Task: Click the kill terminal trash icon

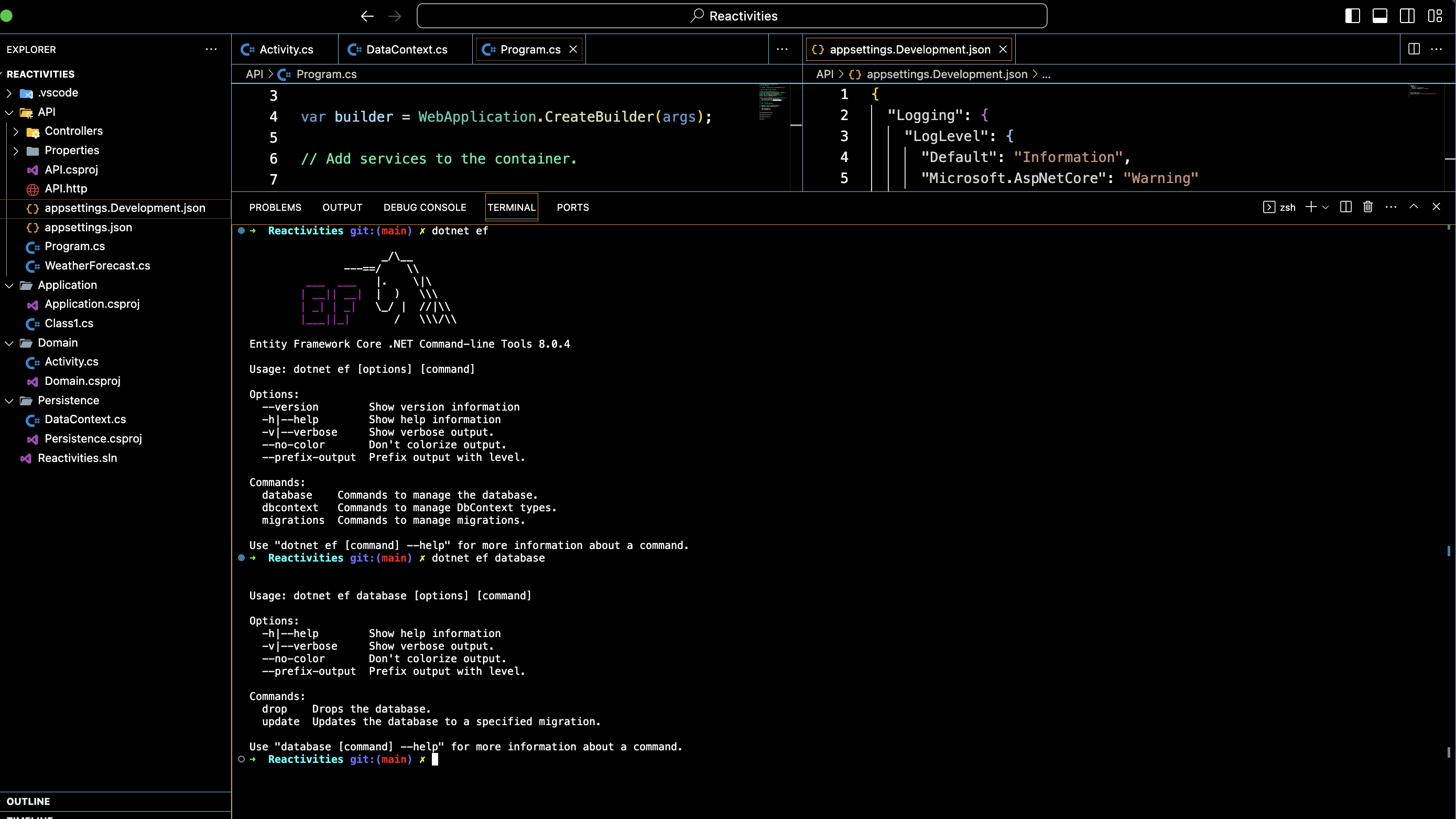Action: (x=1367, y=207)
